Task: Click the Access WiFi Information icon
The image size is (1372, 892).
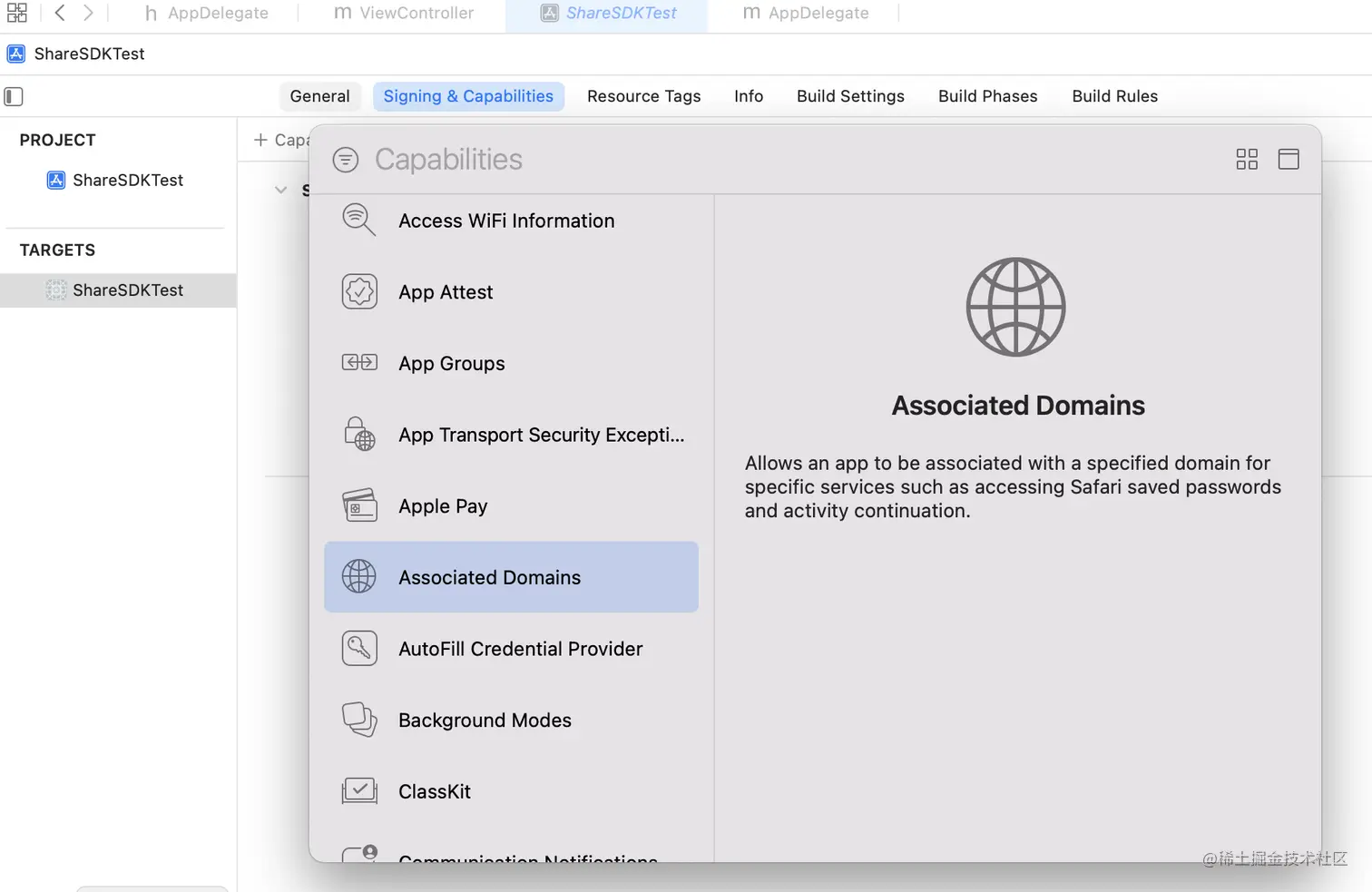Action: pos(359,221)
